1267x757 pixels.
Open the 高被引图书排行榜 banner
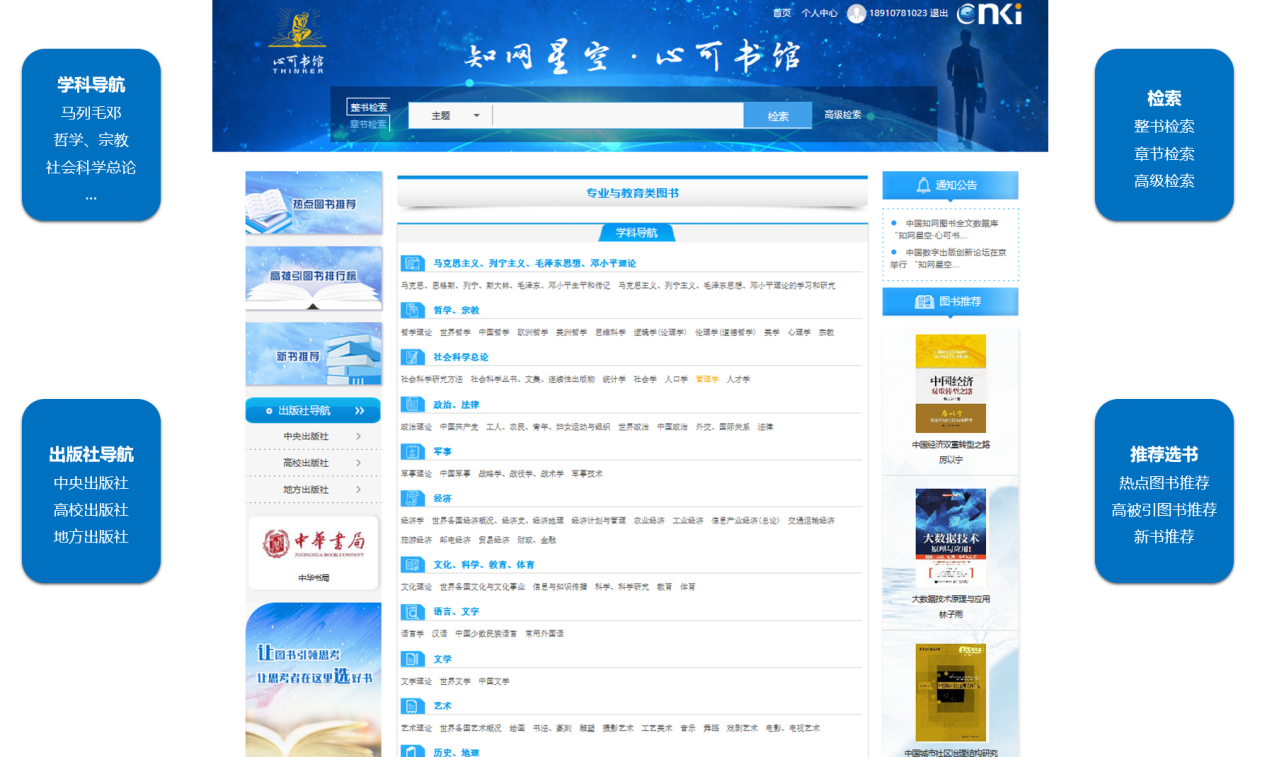(x=314, y=278)
